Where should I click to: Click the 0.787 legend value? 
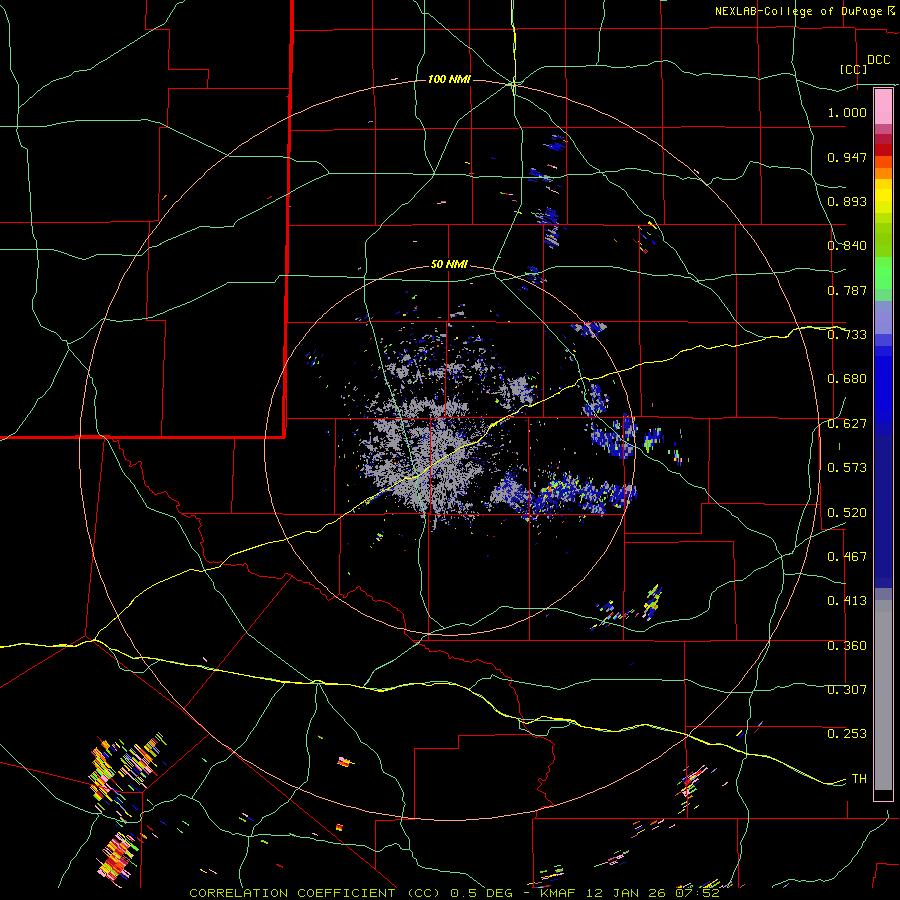click(847, 290)
